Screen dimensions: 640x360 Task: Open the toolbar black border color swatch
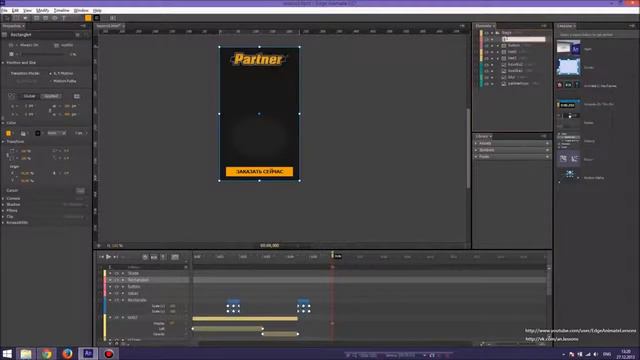tap(97, 18)
